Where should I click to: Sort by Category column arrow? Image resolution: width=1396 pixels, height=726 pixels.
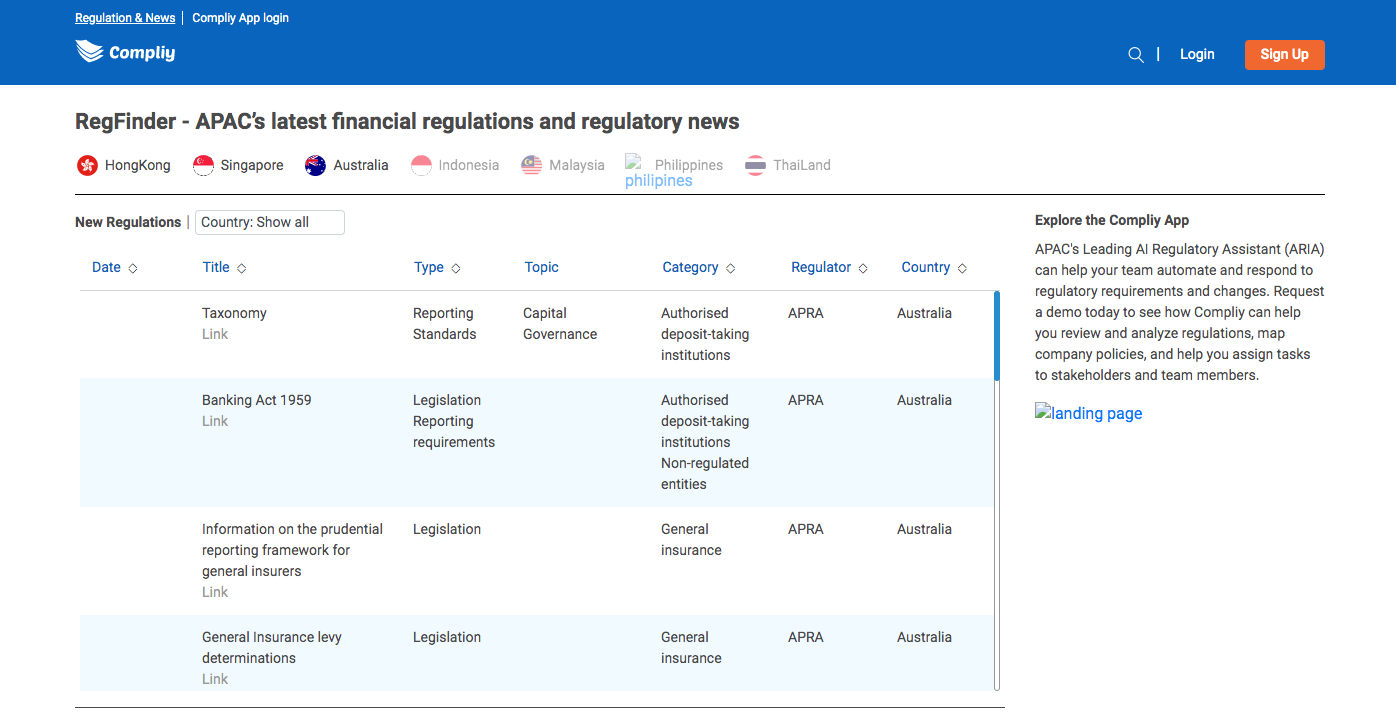pyautogui.click(x=730, y=268)
